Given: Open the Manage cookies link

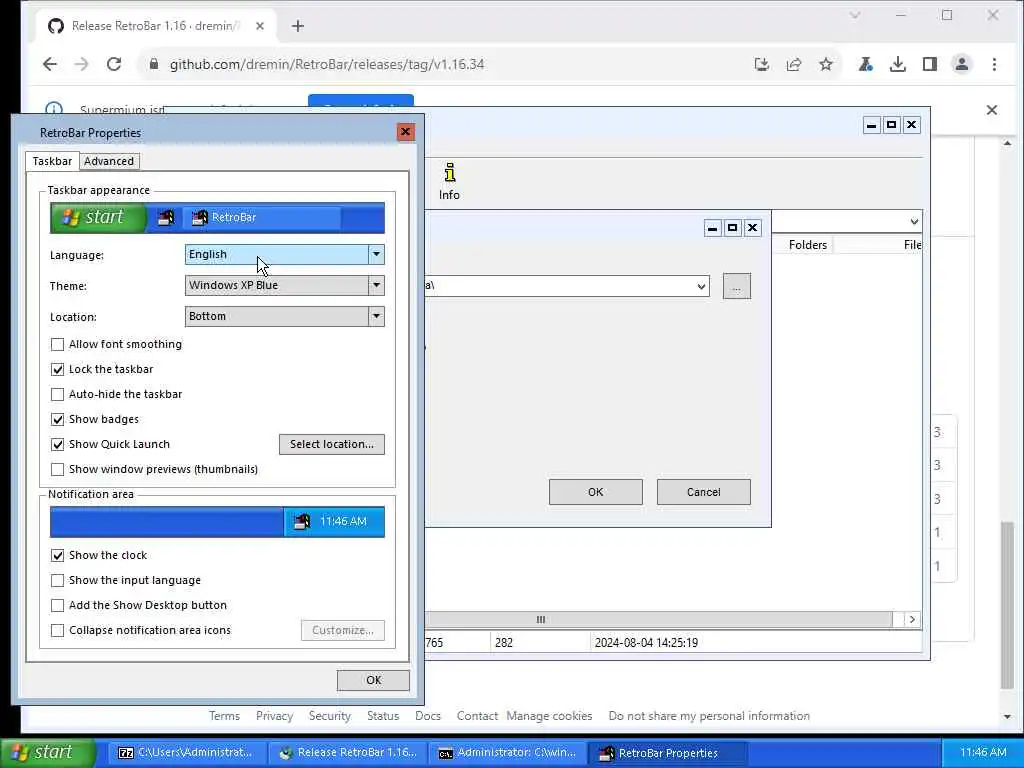Looking at the screenshot, I should (549, 716).
